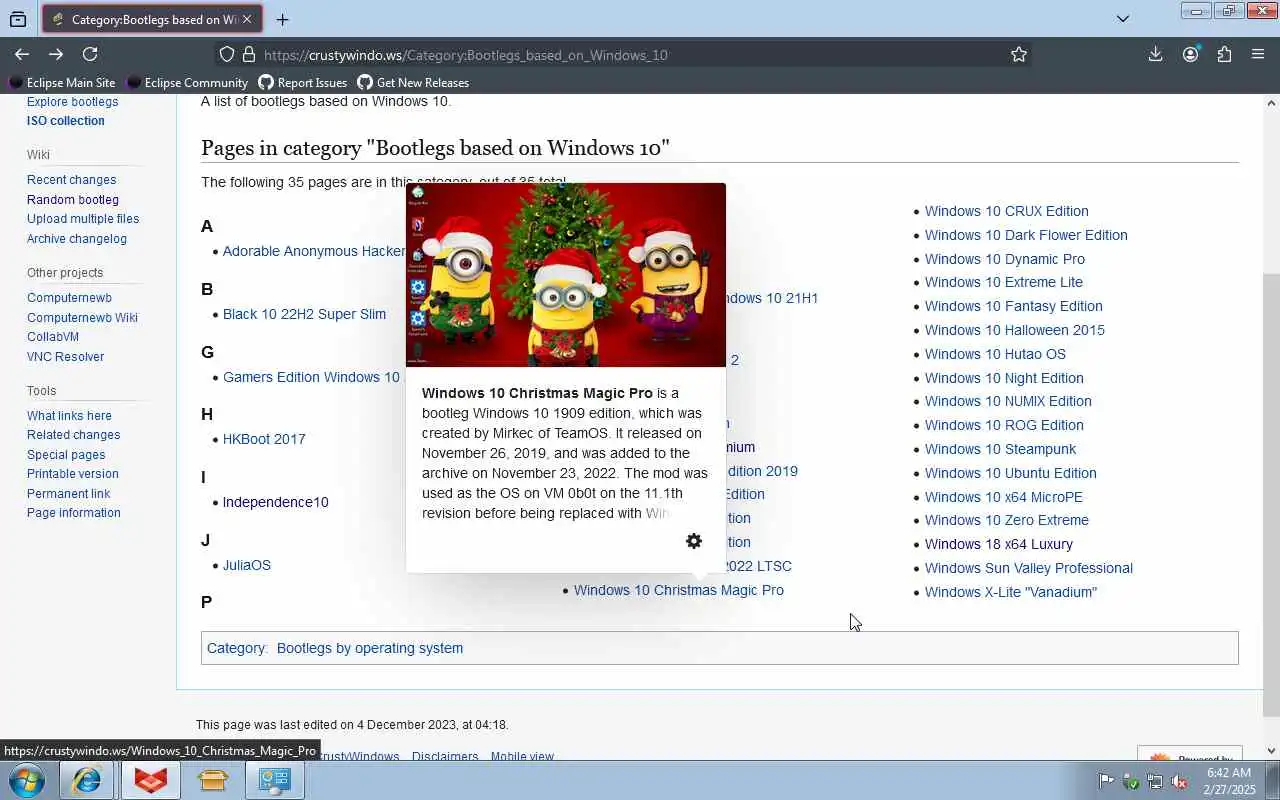Open Related changes tool link
Image resolution: width=1280 pixels, height=800 pixels.
pos(73,435)
